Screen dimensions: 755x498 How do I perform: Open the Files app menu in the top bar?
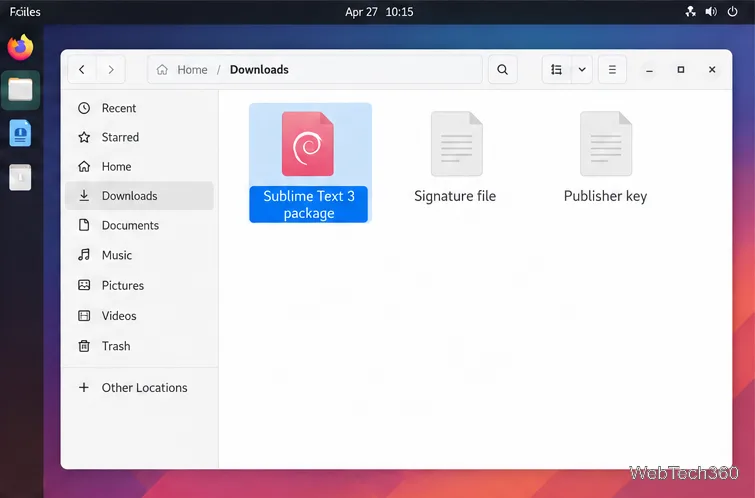[25, 12]
